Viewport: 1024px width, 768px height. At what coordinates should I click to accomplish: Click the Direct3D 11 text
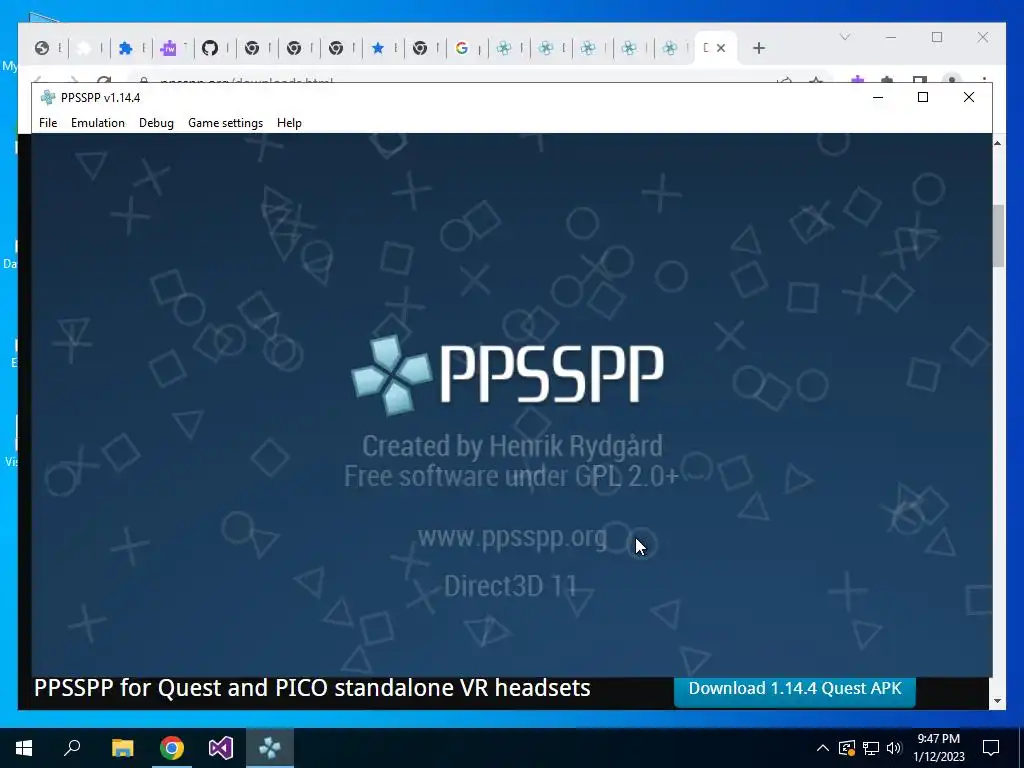(x=510, y=586)
